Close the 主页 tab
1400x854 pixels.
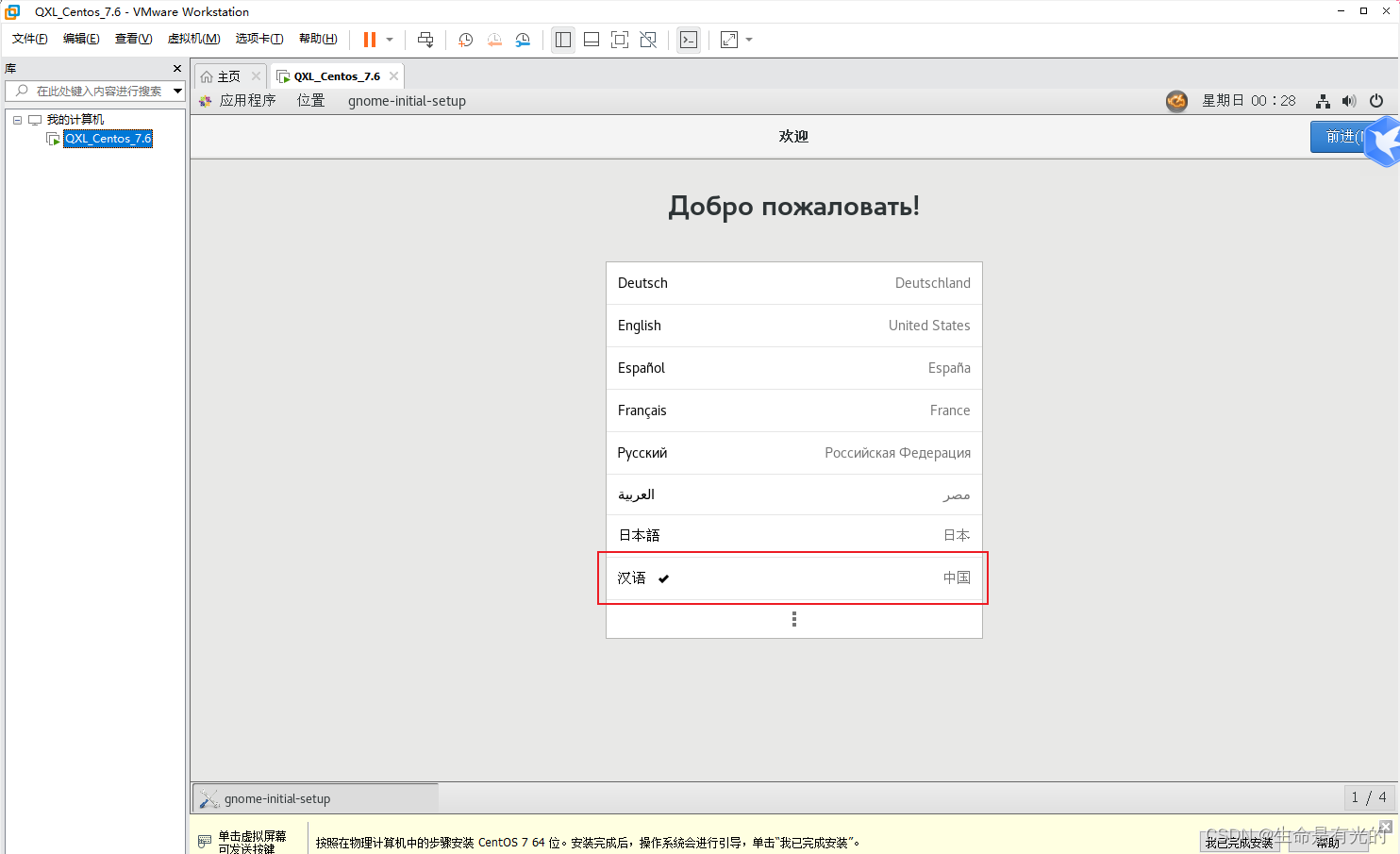(256, 76)
